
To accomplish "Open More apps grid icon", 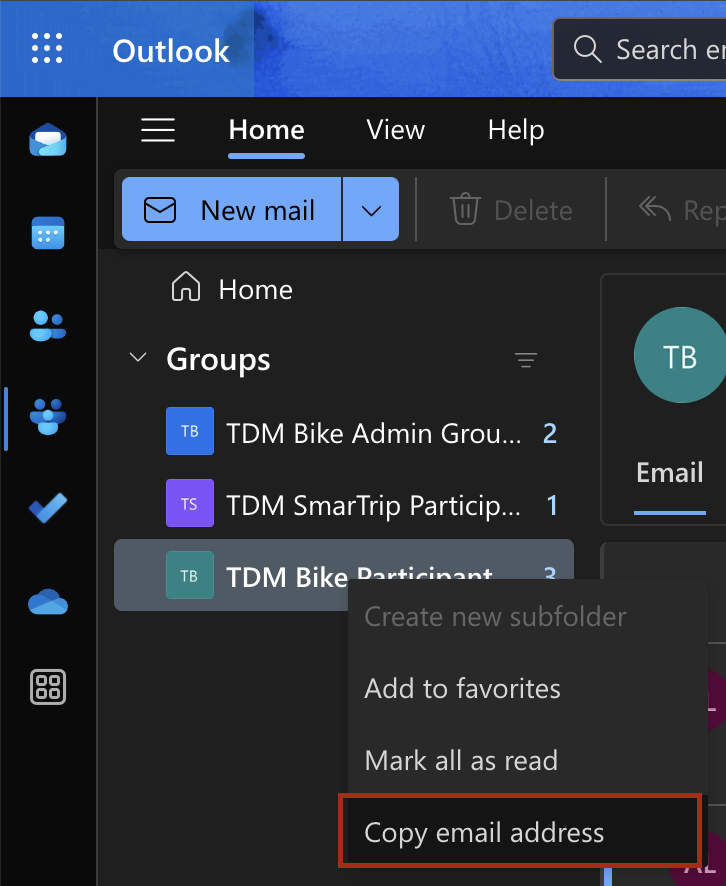I will (x=48, y=687).
